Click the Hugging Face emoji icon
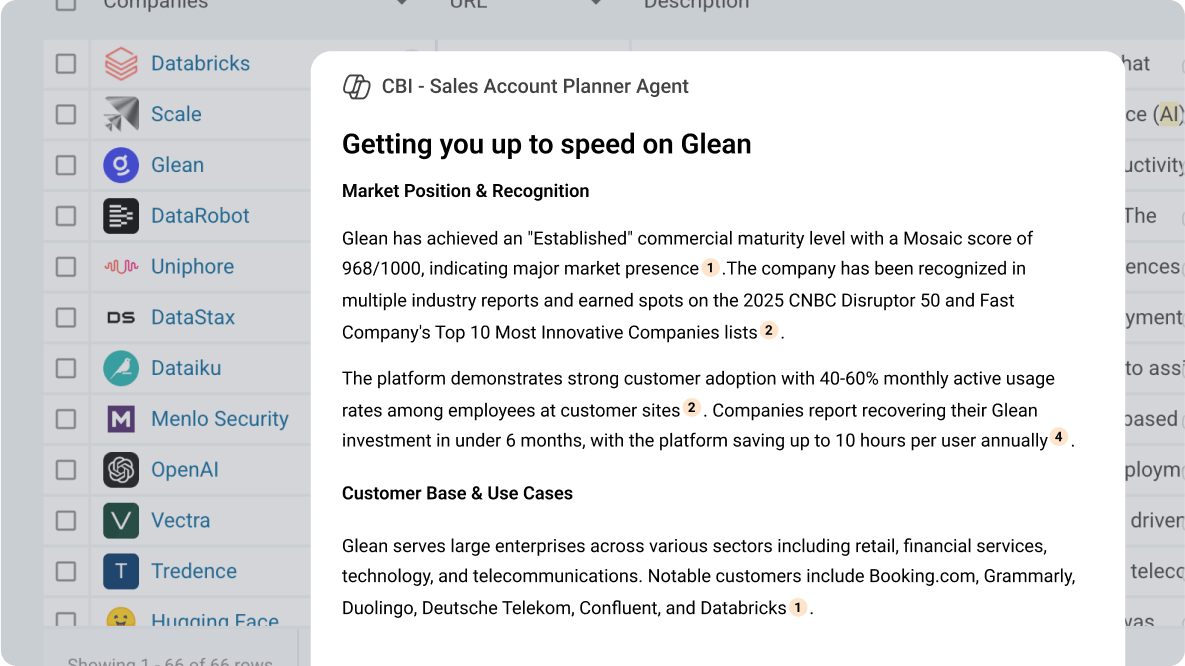Image resolution: width=1185 pixels, height=666 pixels. 122,620
